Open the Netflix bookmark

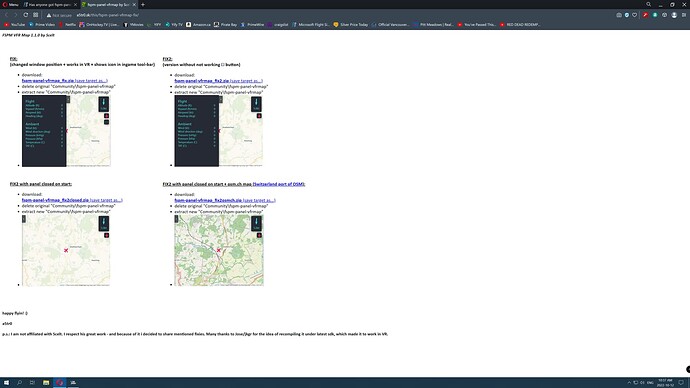[67, 25]
